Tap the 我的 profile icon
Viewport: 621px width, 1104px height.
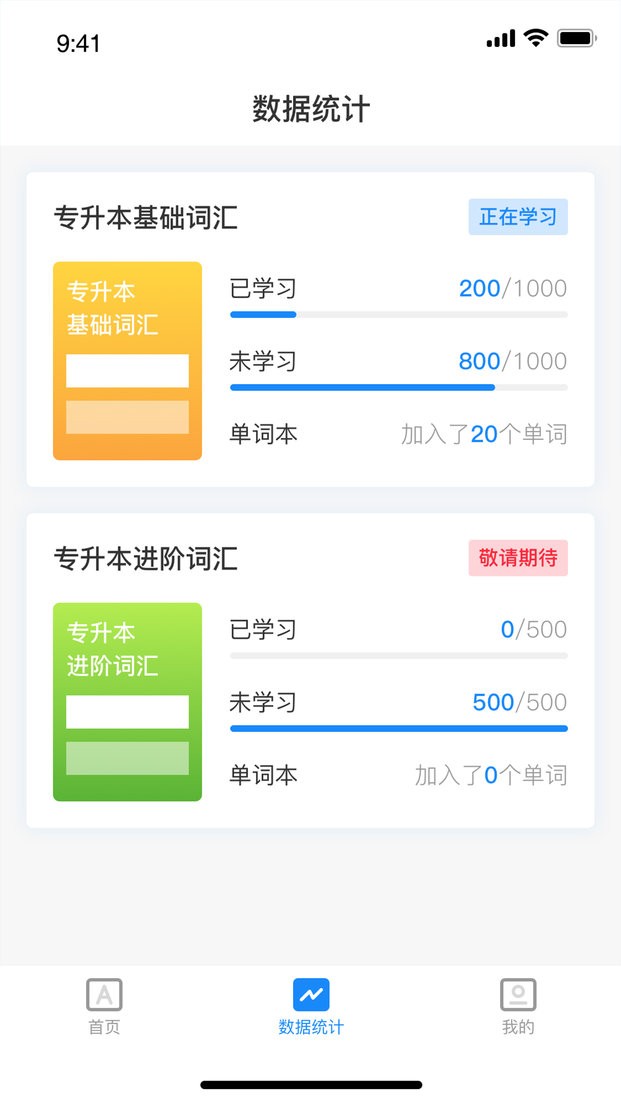click(x=518, y=994)
